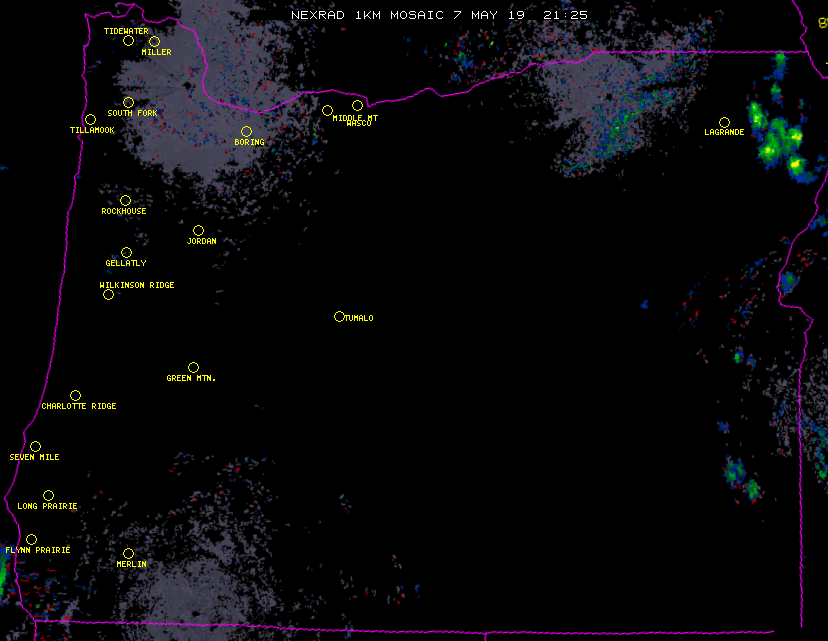Image resolution: width=828 pixels, height=641 pixels.
Task: Click the Gellatly station circle marker
Action: (x=126, y=252)
